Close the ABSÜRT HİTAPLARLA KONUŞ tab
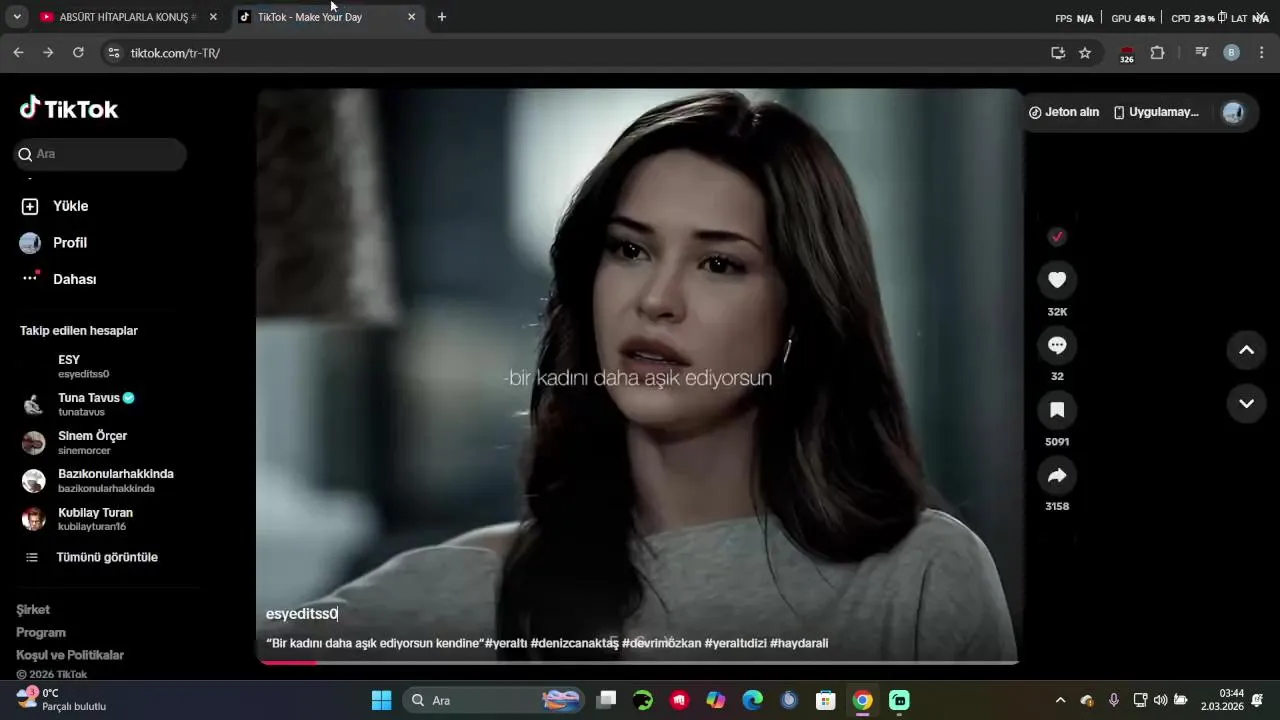1280x720 pixels. click(x=213, y=17)
